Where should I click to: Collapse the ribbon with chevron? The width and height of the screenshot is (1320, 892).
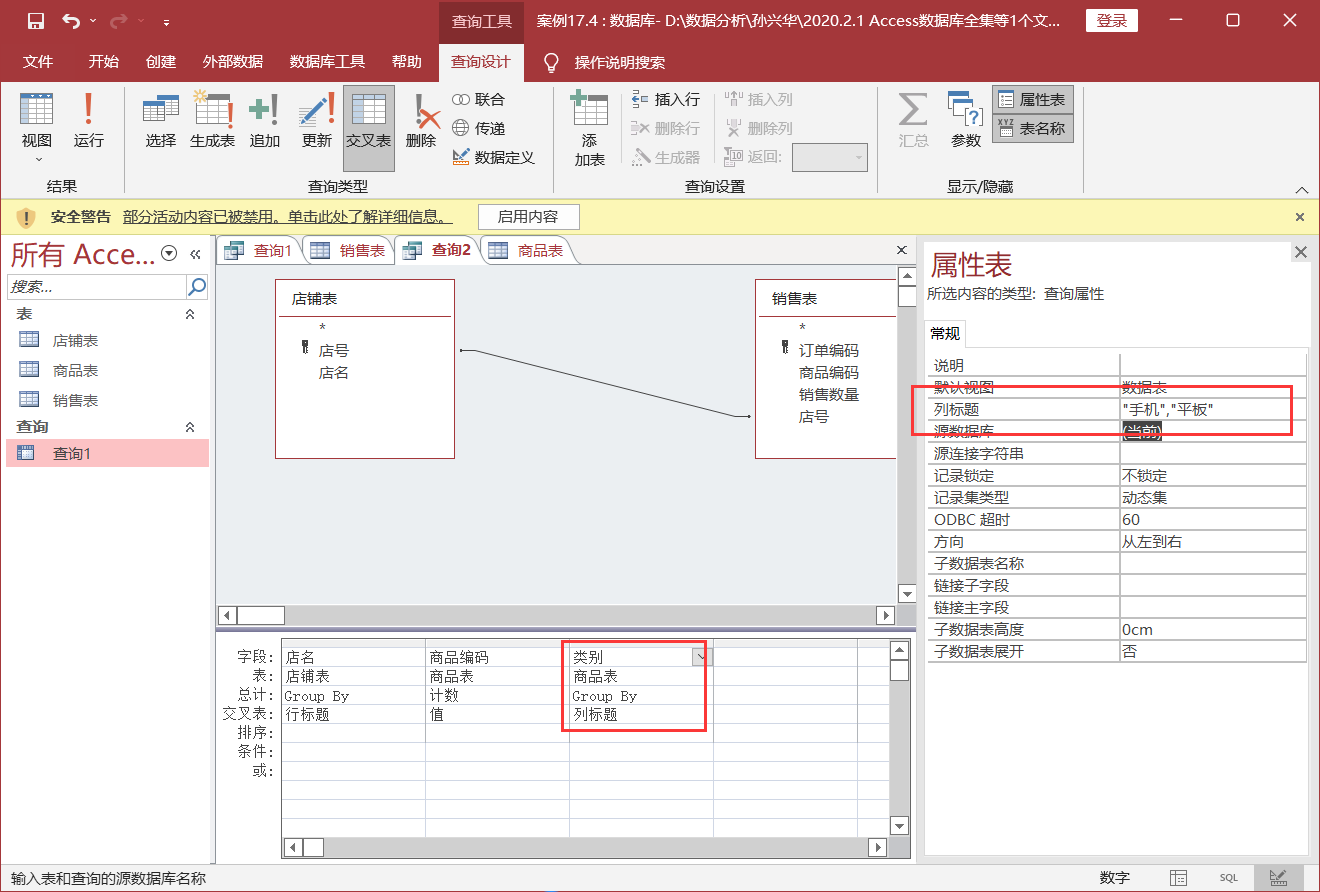tap(1301, 189)
